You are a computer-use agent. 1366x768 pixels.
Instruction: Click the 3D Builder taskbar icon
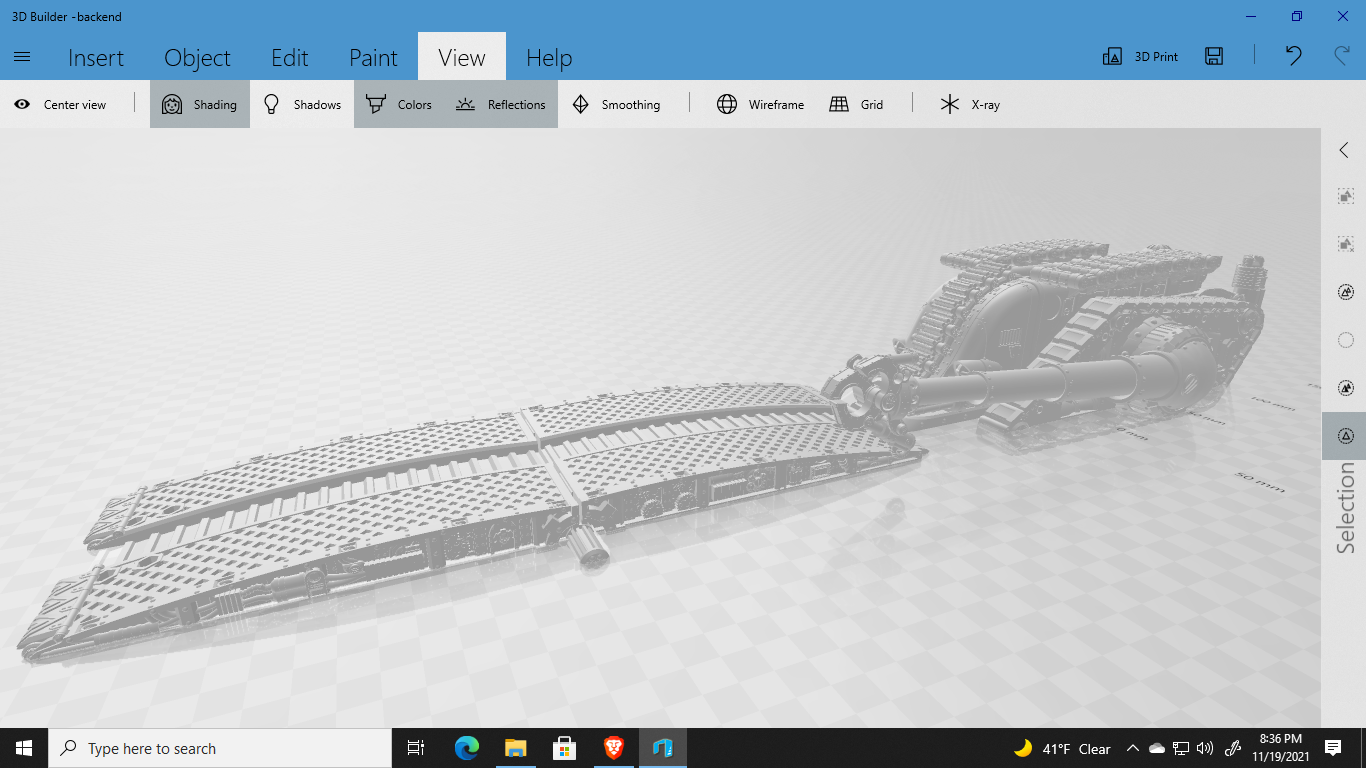point(662,748)
